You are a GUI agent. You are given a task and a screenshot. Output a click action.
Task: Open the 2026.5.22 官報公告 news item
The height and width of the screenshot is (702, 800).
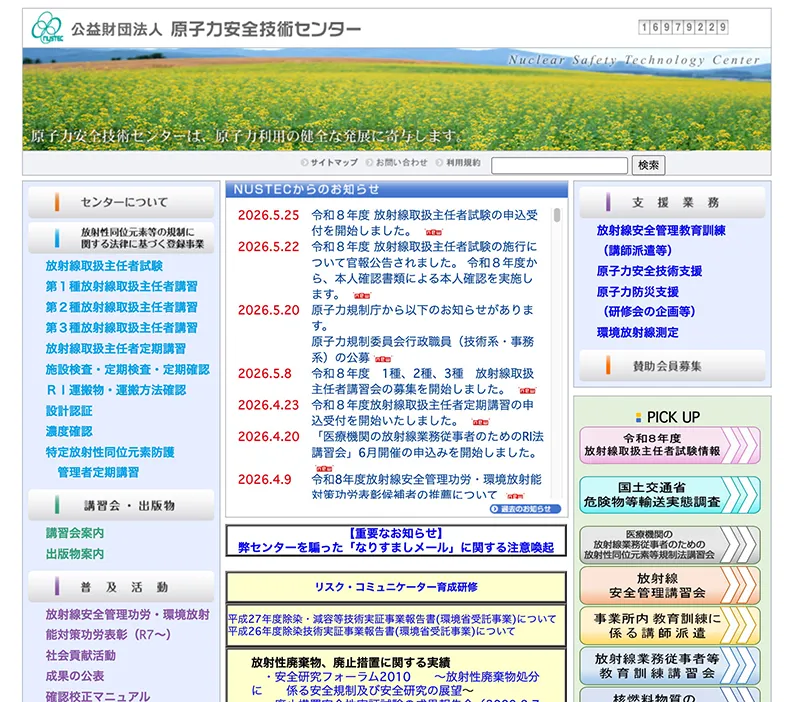tap(424, 270)
